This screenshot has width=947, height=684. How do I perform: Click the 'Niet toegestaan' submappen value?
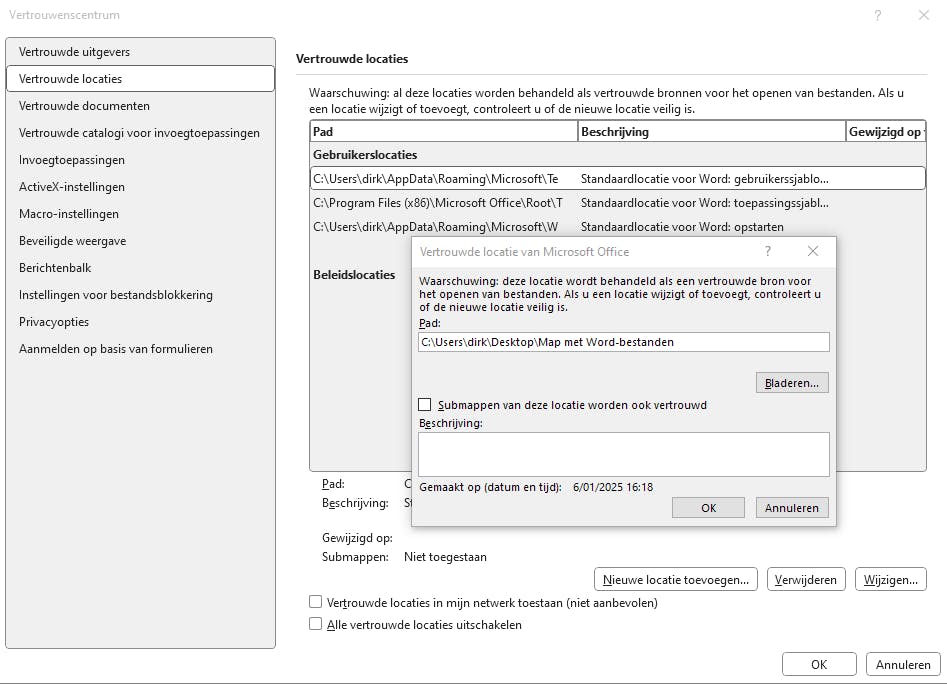tap(445, 557)
